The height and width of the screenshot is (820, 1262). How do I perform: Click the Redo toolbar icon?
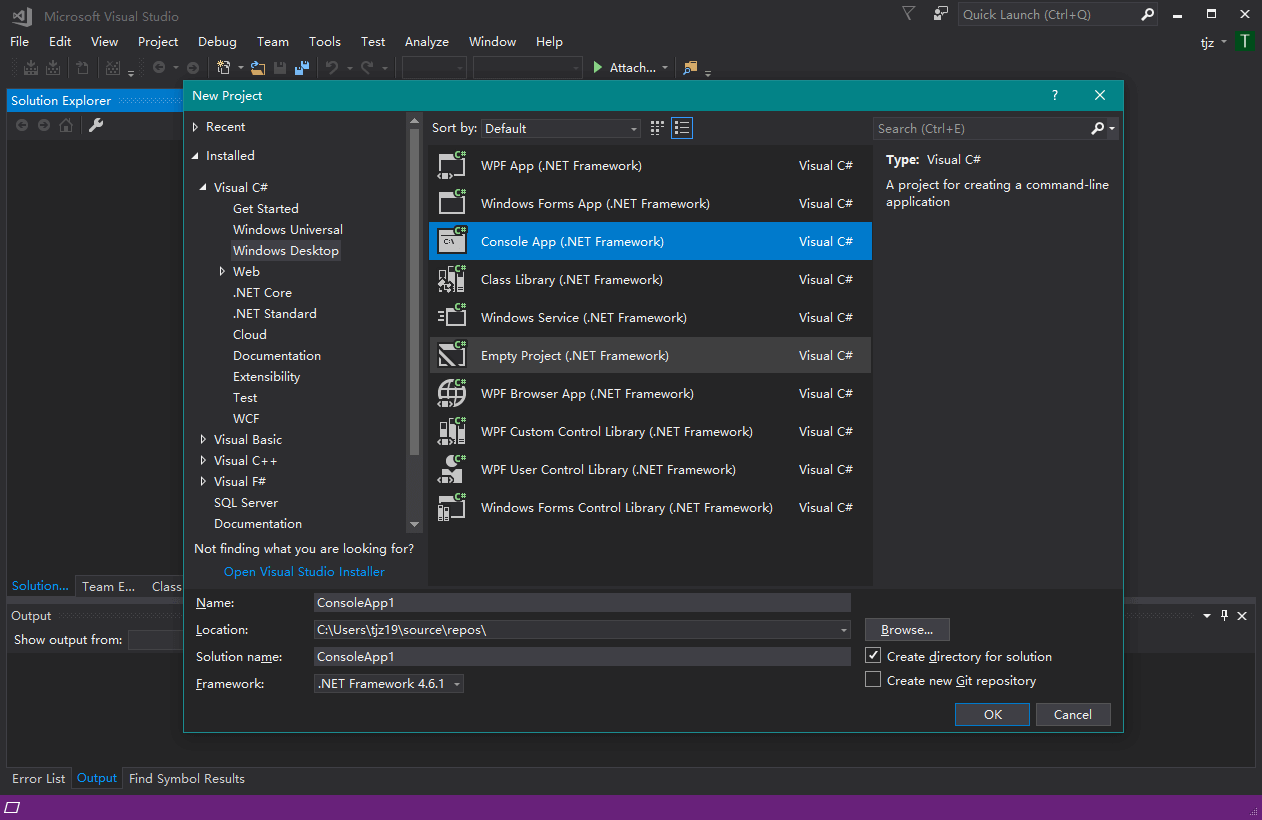click(367, 68)
